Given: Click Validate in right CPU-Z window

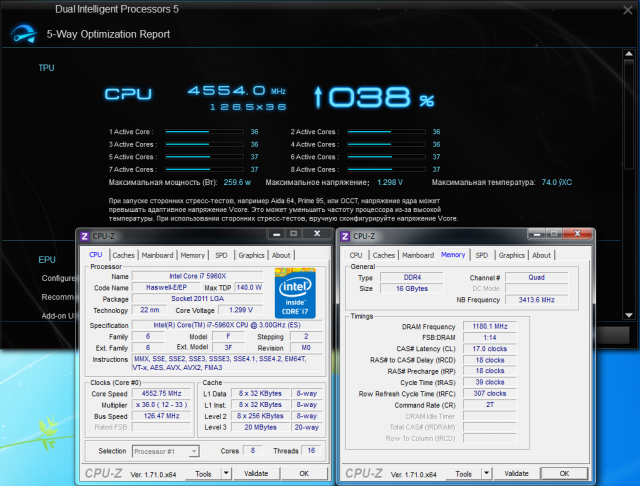Looking at the screenshot, I should point(517,474).
